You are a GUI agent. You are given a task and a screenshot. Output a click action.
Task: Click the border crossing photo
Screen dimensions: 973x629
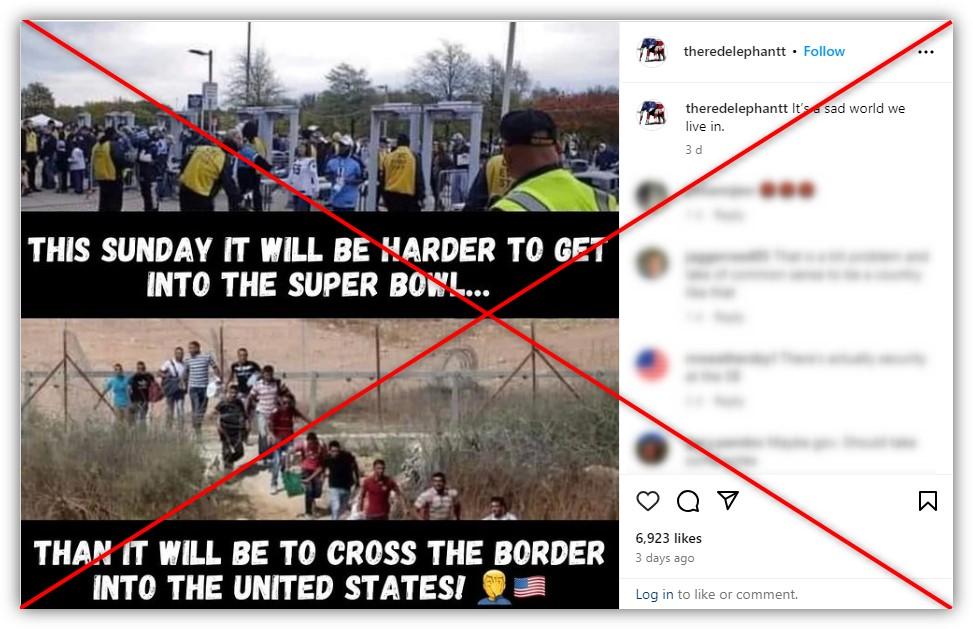(x=320, y=419)
